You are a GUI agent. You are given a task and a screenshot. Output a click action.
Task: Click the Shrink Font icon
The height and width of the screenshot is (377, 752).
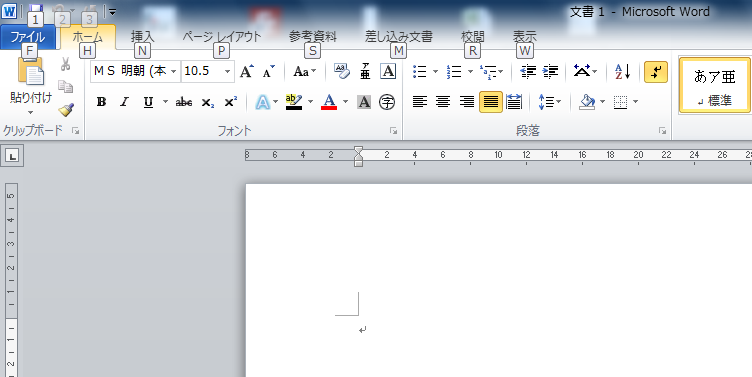pos(269,71)
